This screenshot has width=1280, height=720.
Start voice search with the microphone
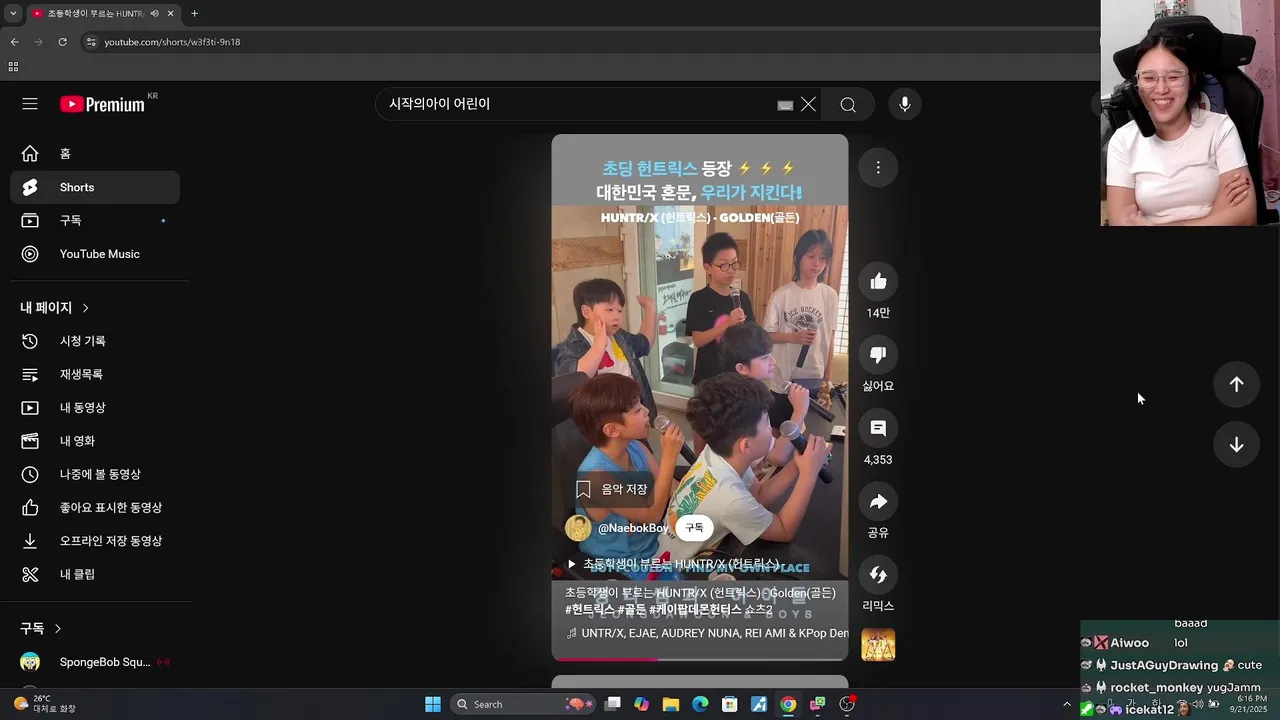pyautogui.click(x=904, y=104)
